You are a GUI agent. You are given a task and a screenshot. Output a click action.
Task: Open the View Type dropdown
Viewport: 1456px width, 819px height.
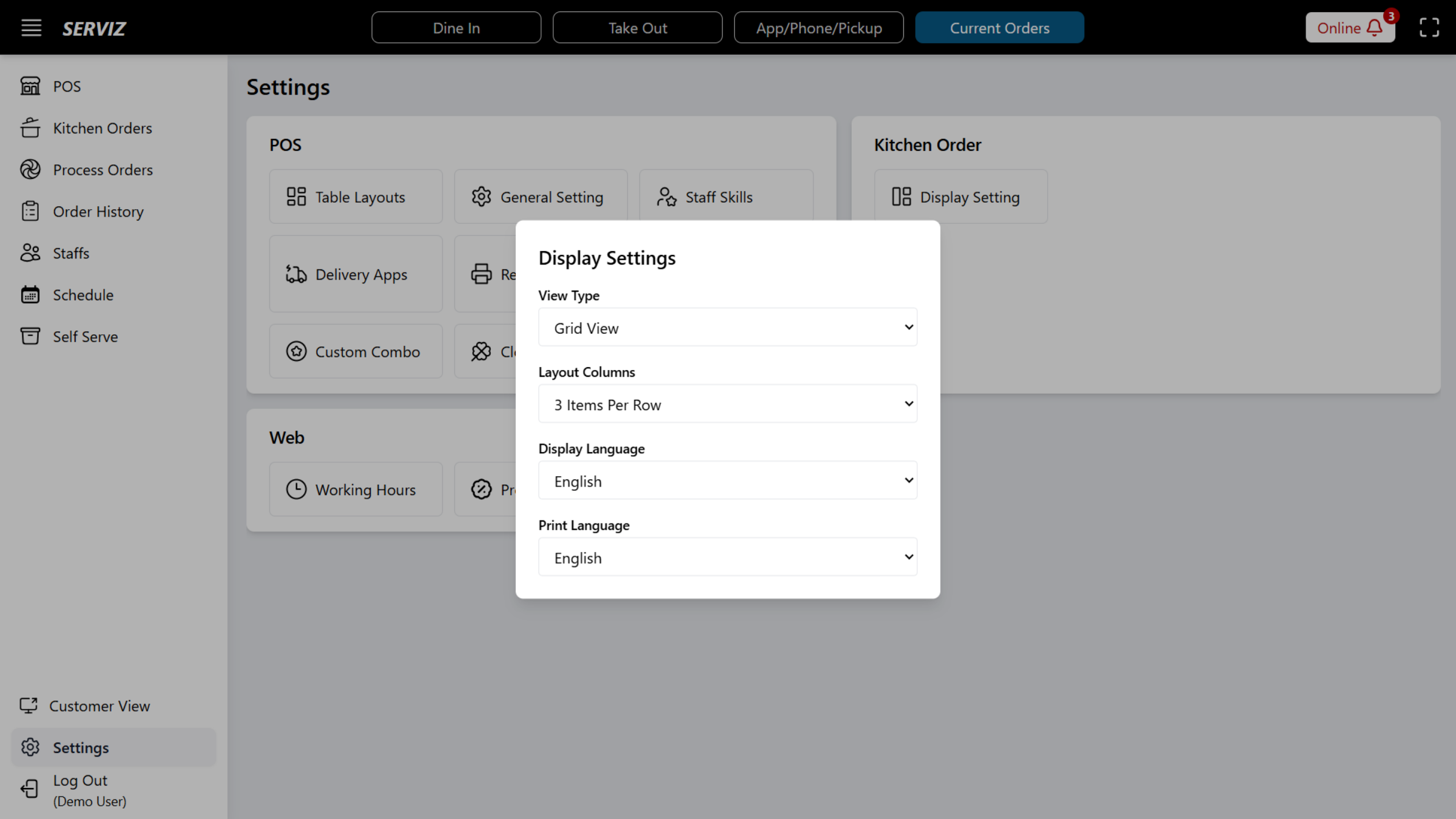727,327
